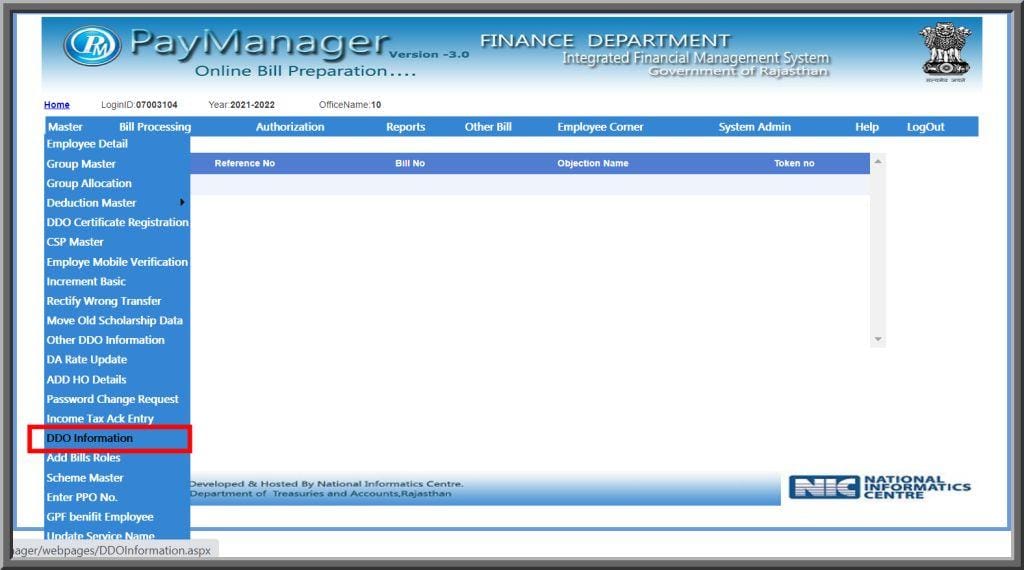
Task: Click the Government of India emblem icon
Action: click(x=945, y=51)
